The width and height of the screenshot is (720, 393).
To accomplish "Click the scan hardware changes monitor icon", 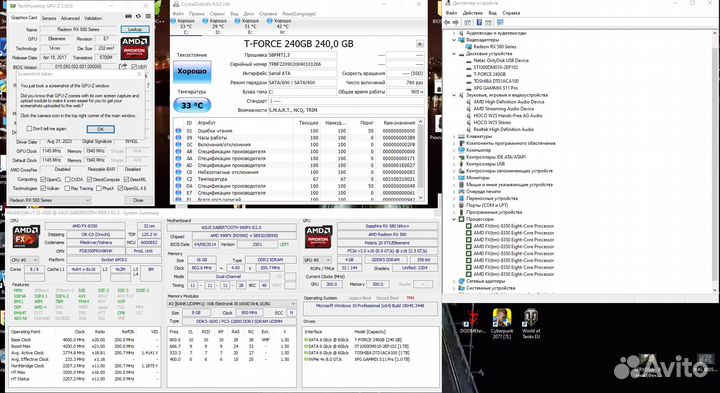I will [500, 22].
